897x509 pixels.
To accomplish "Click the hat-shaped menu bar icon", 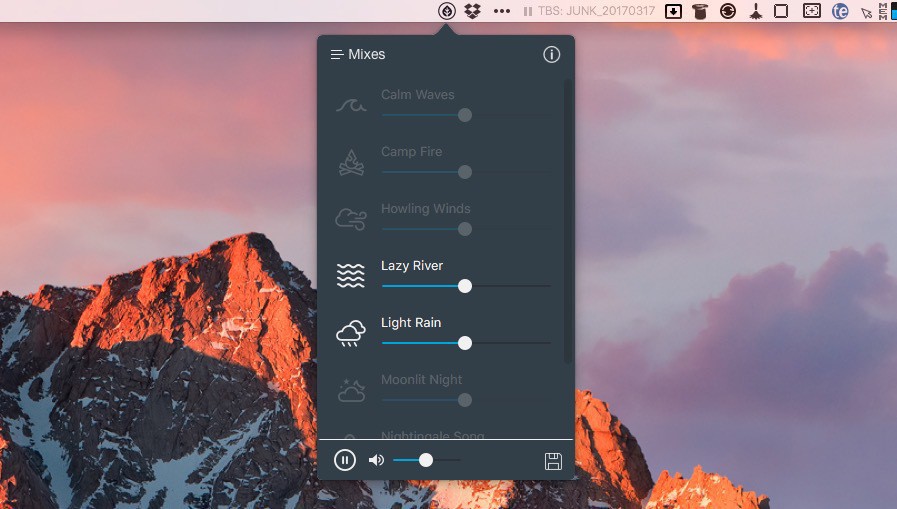I will coord(700,11).
